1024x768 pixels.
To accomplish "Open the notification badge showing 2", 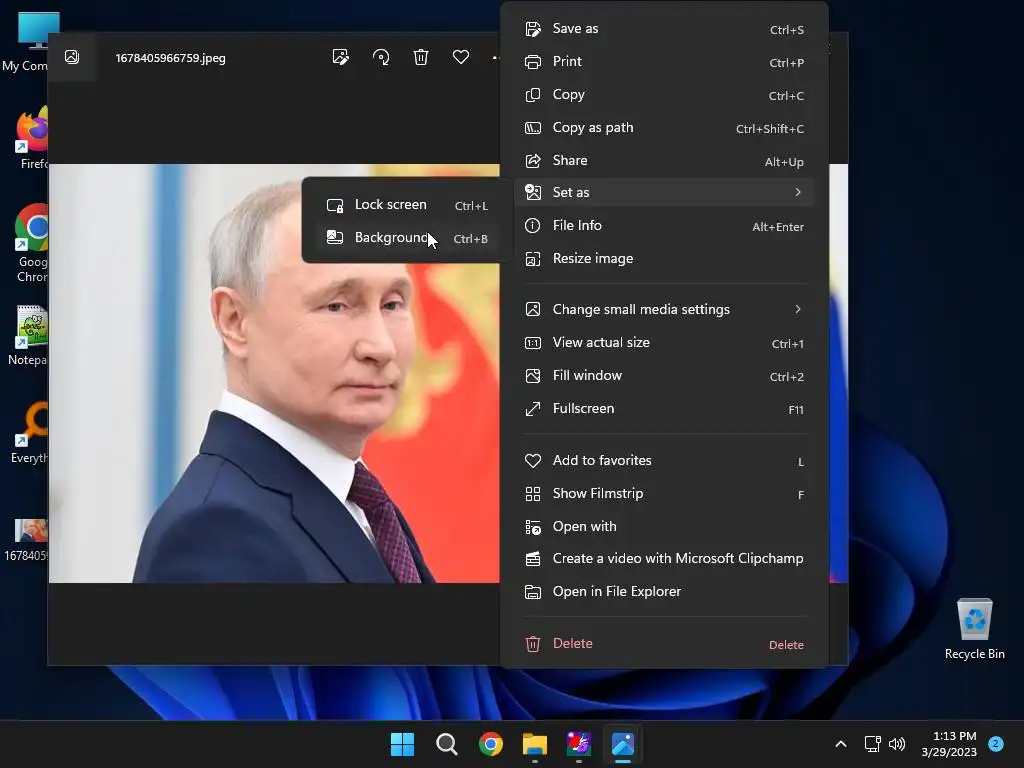I will 996,744.
